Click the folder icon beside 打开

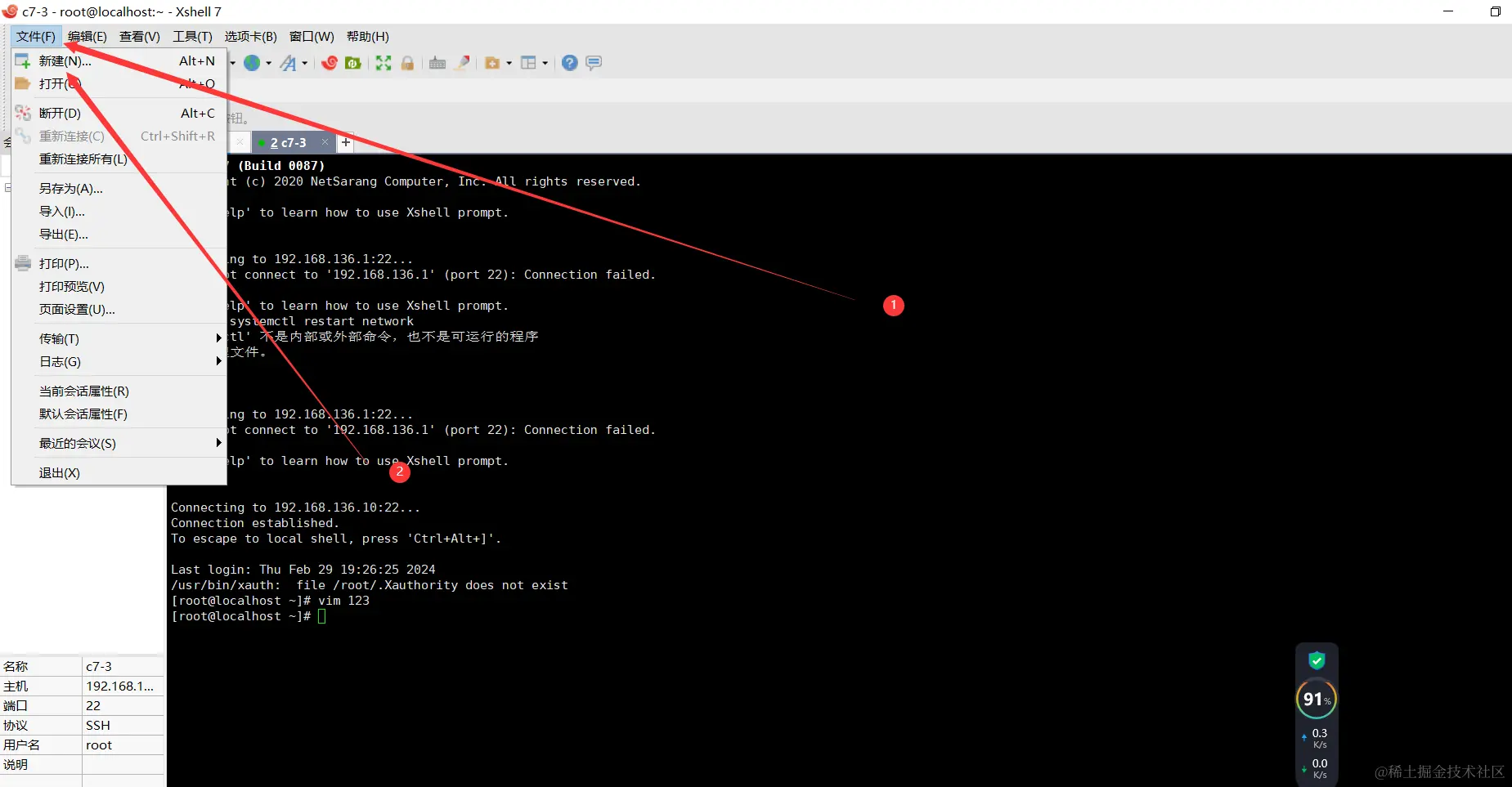[23, 84]
